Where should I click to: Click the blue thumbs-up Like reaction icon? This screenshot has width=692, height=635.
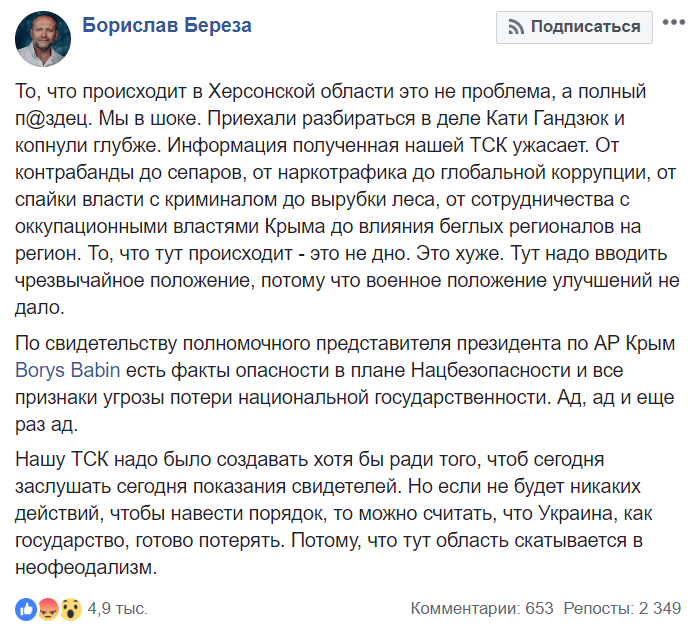[x=26, y=609]
